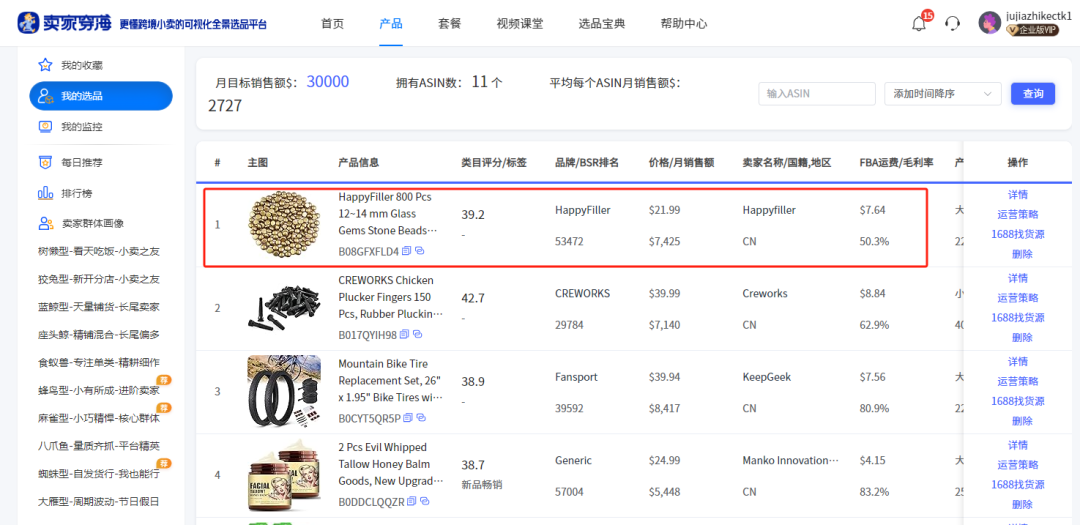Screen dimensions: 1080x525
Task: Click link icon next to B0DDCLQQZR
Action: 425,501
